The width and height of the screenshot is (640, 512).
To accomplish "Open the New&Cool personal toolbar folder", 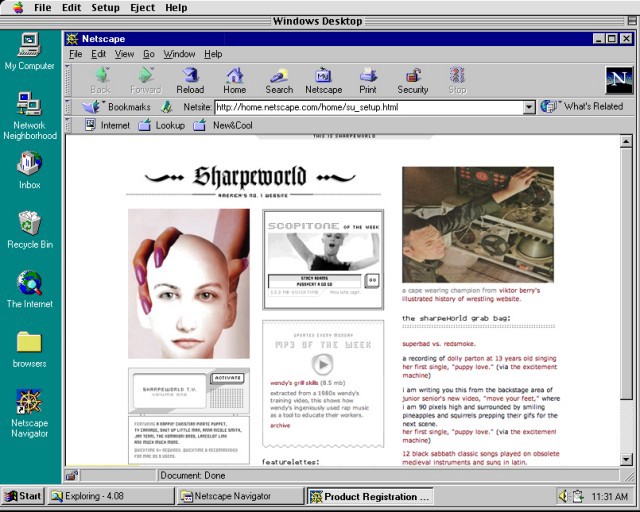I will point(223,125).
